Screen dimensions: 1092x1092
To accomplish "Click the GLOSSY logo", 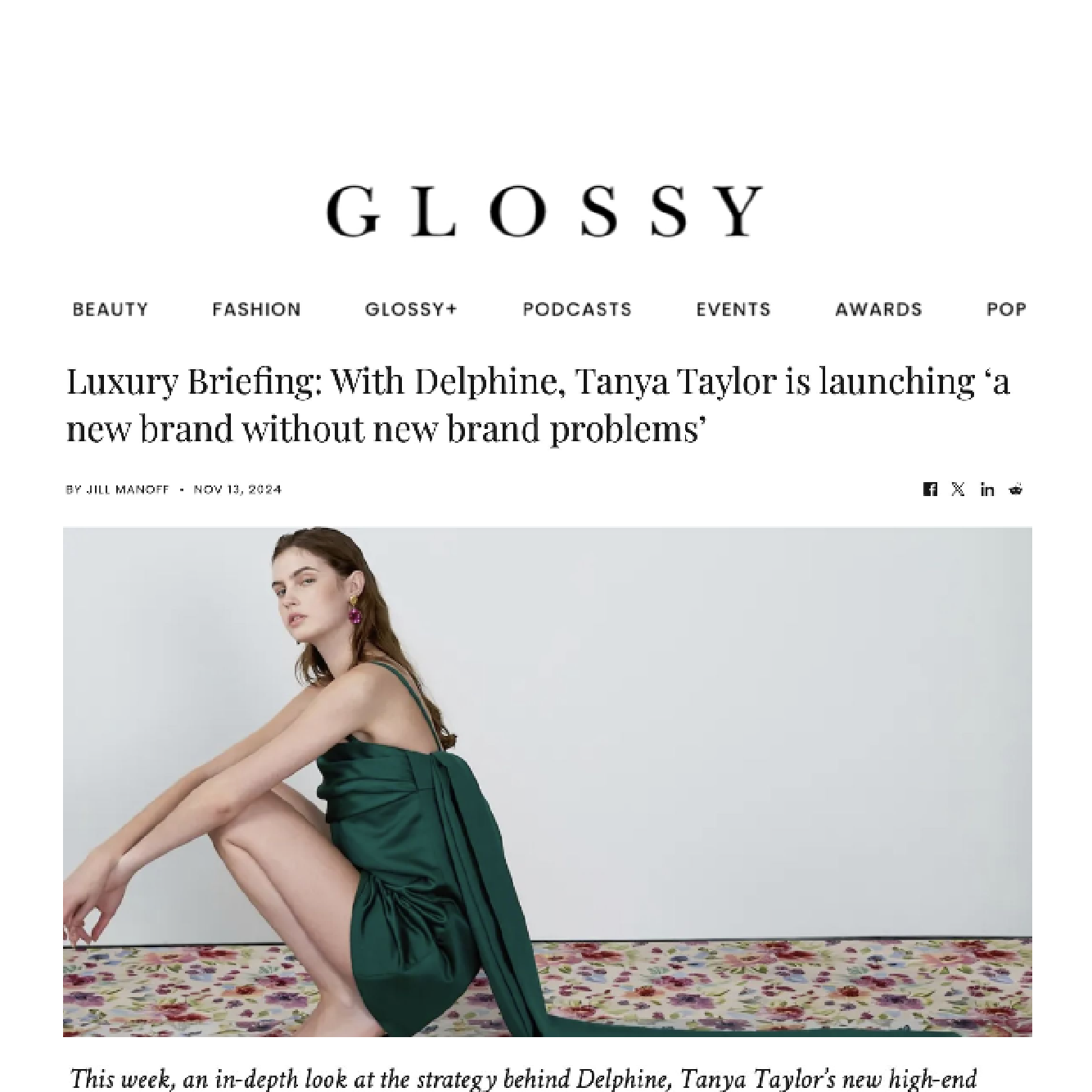I will pos(545,211).
